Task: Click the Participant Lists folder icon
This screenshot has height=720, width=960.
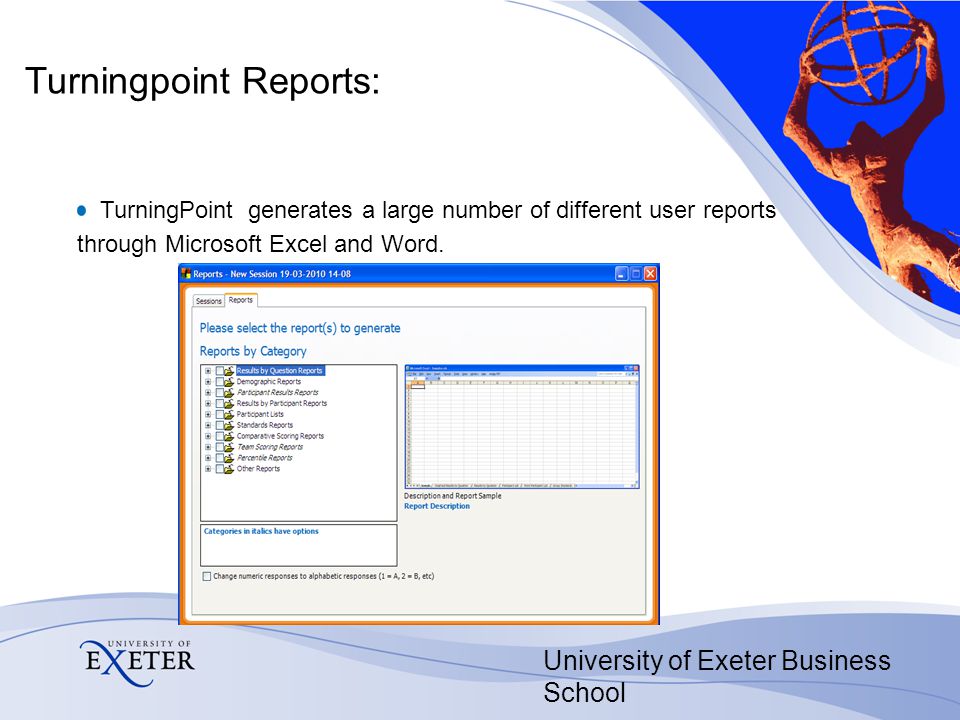Action: coord(229,414)
